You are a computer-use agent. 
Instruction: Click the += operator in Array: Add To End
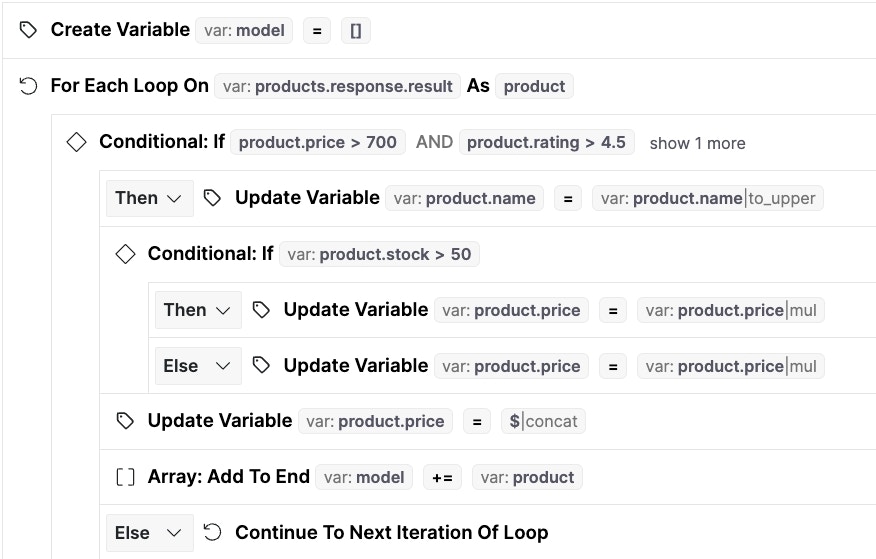(x=441, y=478)
